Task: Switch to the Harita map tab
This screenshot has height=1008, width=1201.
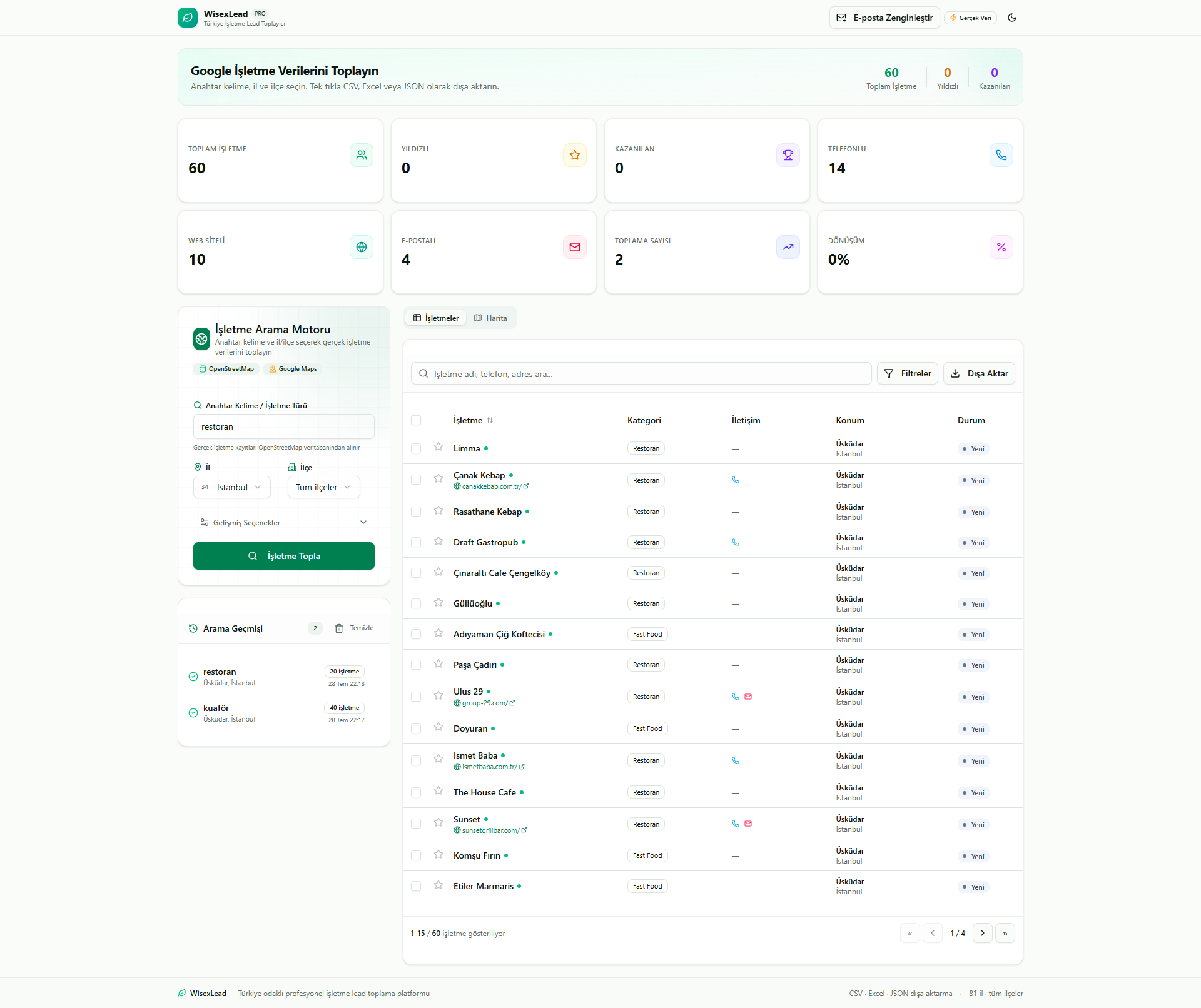Action: [x=491, y=318]
